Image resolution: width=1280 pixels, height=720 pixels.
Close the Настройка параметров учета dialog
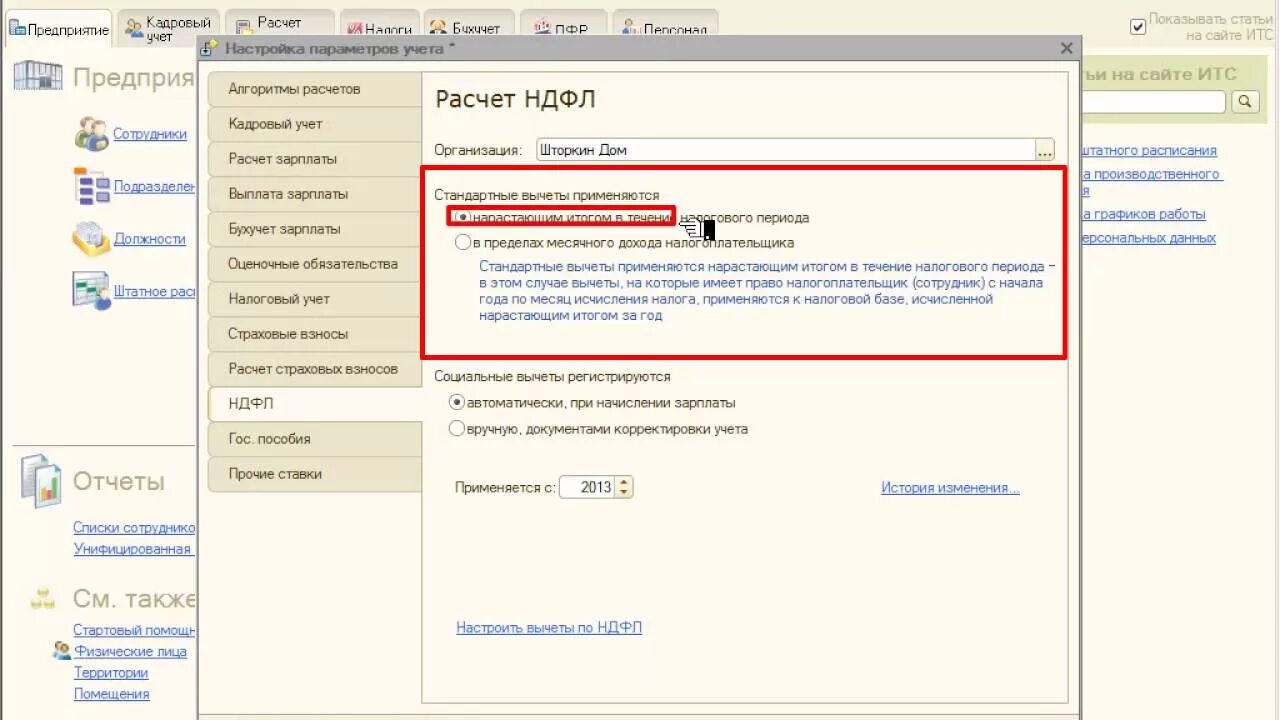coord(1066,48)
